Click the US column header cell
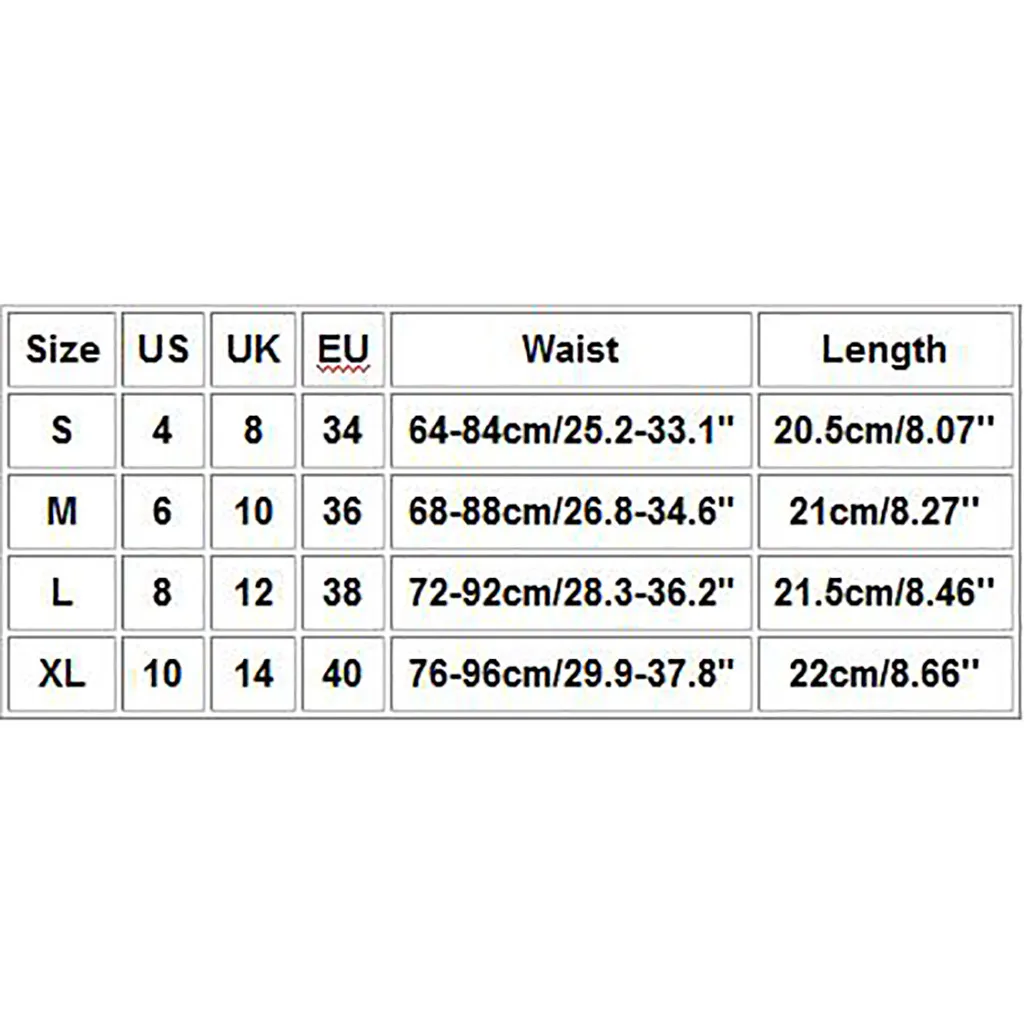 click(x=163, y=350)
